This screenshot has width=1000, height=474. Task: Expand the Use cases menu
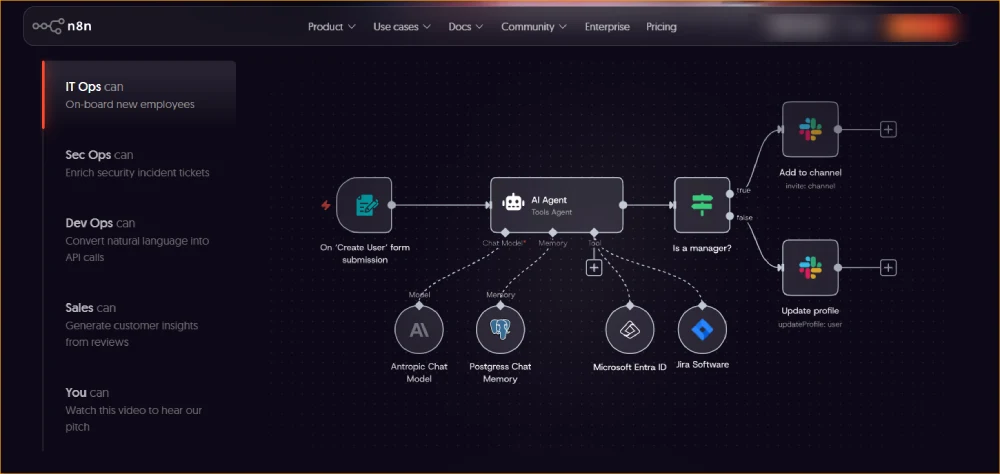[x=402, y=27]
